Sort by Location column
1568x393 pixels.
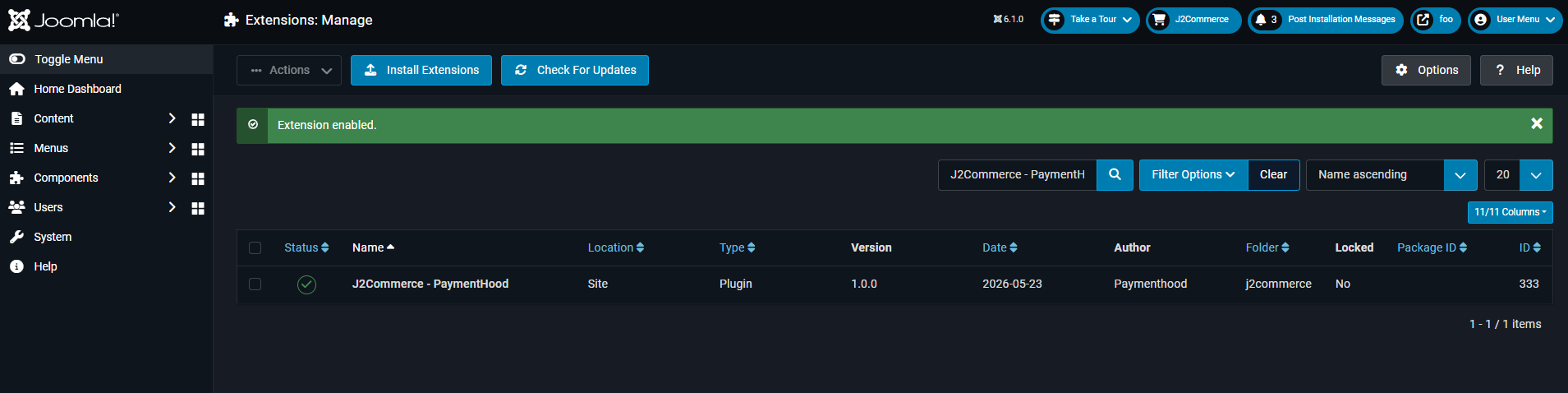pos(616,247)
